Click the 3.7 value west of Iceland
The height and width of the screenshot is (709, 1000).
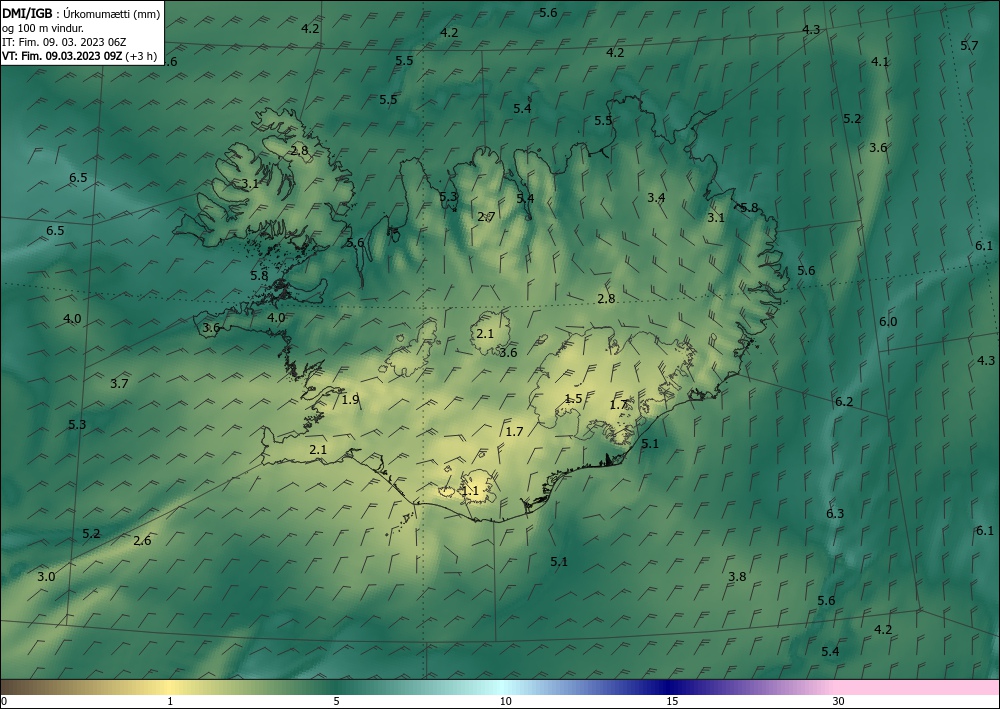click(x=119, y=384)
